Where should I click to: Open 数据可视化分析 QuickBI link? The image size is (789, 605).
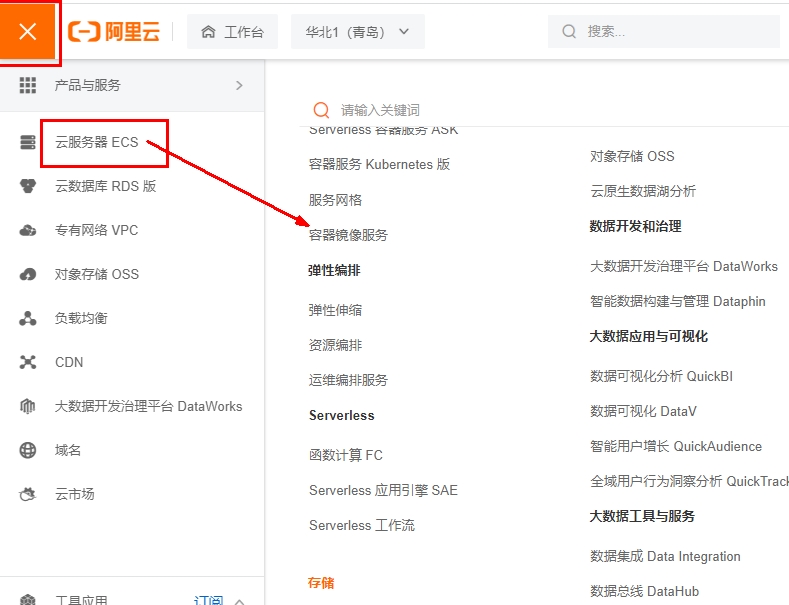click(x=661, y=376)
